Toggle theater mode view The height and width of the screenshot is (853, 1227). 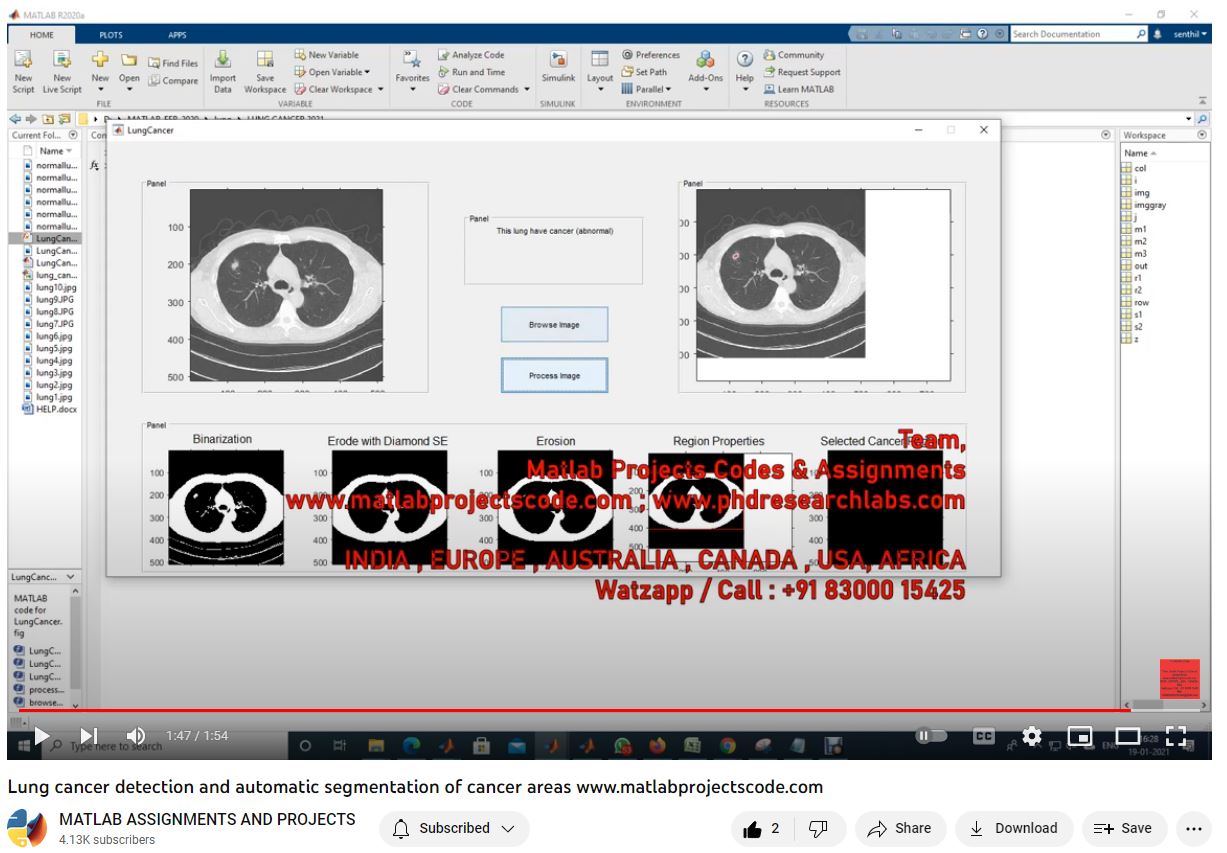[x=1128, y=736]
